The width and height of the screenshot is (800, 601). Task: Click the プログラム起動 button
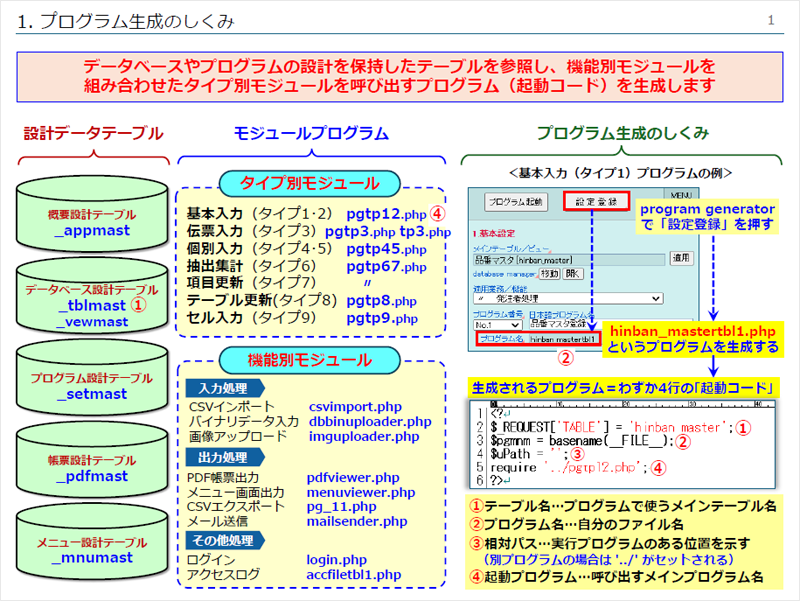pos(515,202)
